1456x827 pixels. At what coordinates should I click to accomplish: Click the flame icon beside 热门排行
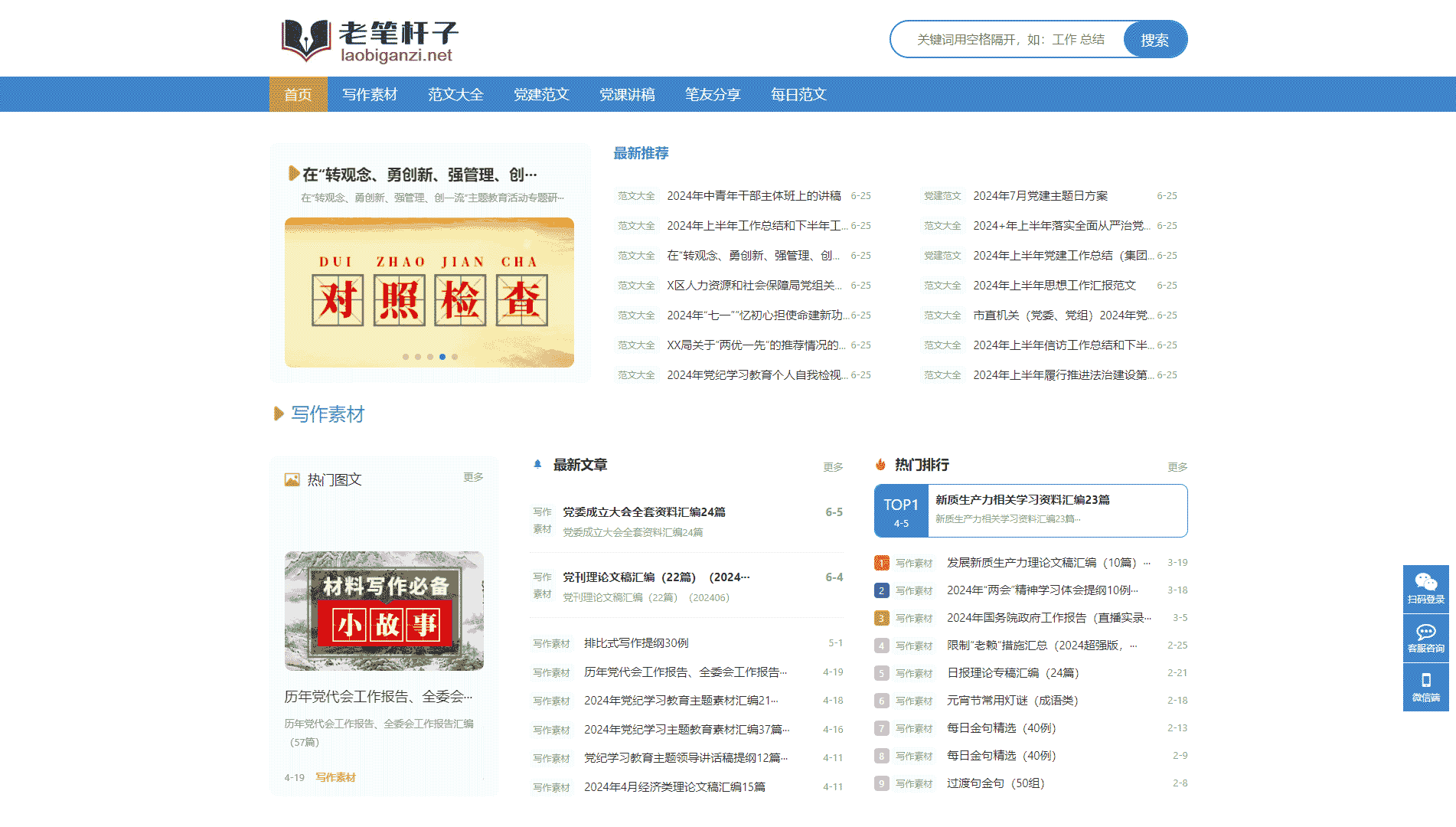point(880,464)
